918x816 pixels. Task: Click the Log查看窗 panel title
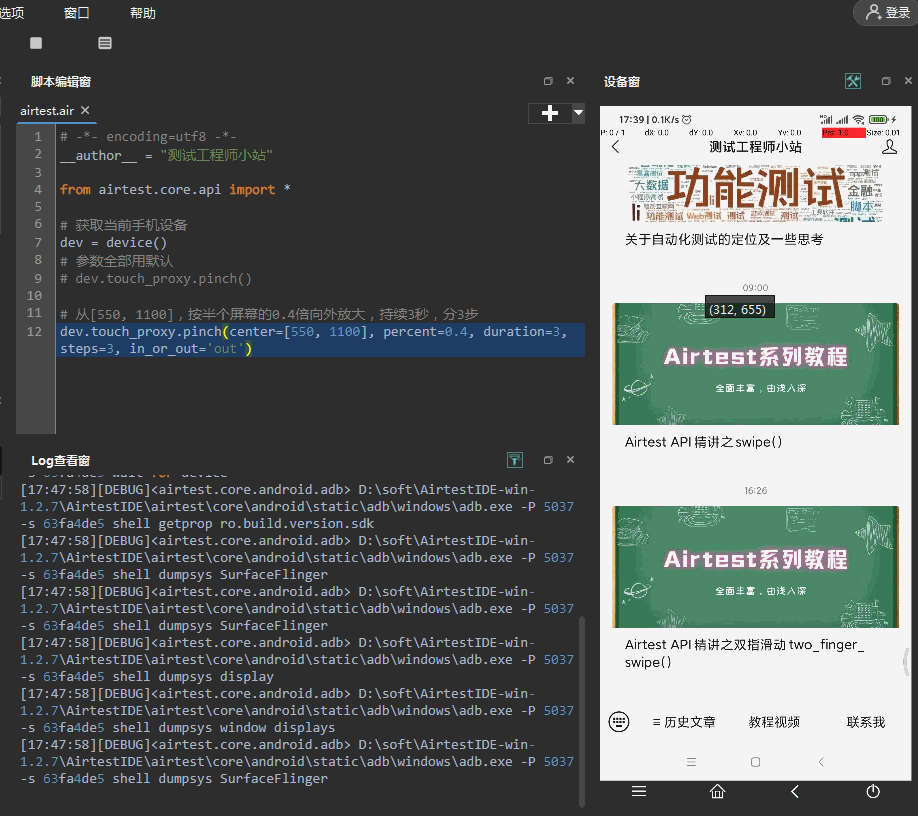60,461
